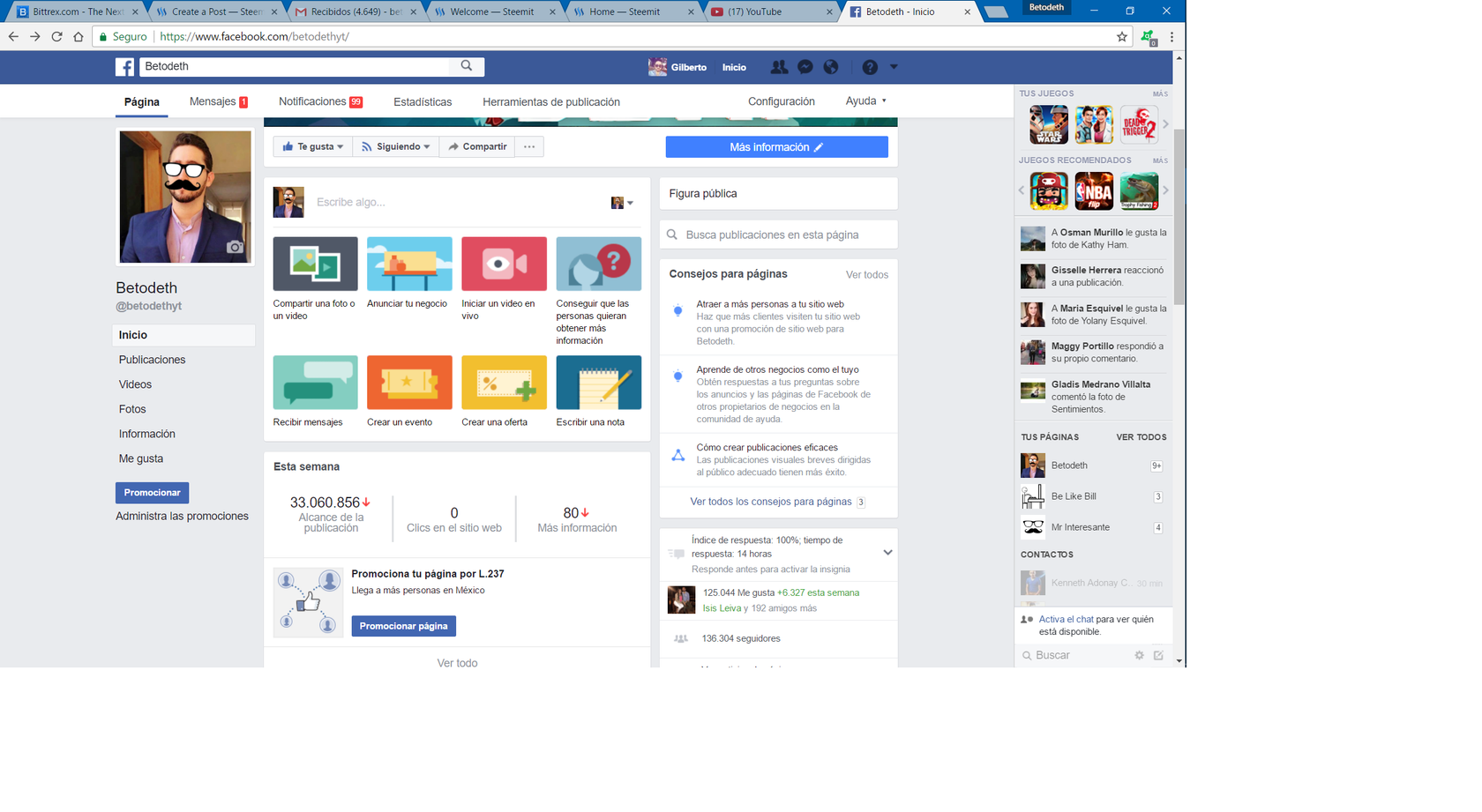Open the Estadísticas tab
The width and height of the screenshot is (1482, 812).
coord(423,101)
